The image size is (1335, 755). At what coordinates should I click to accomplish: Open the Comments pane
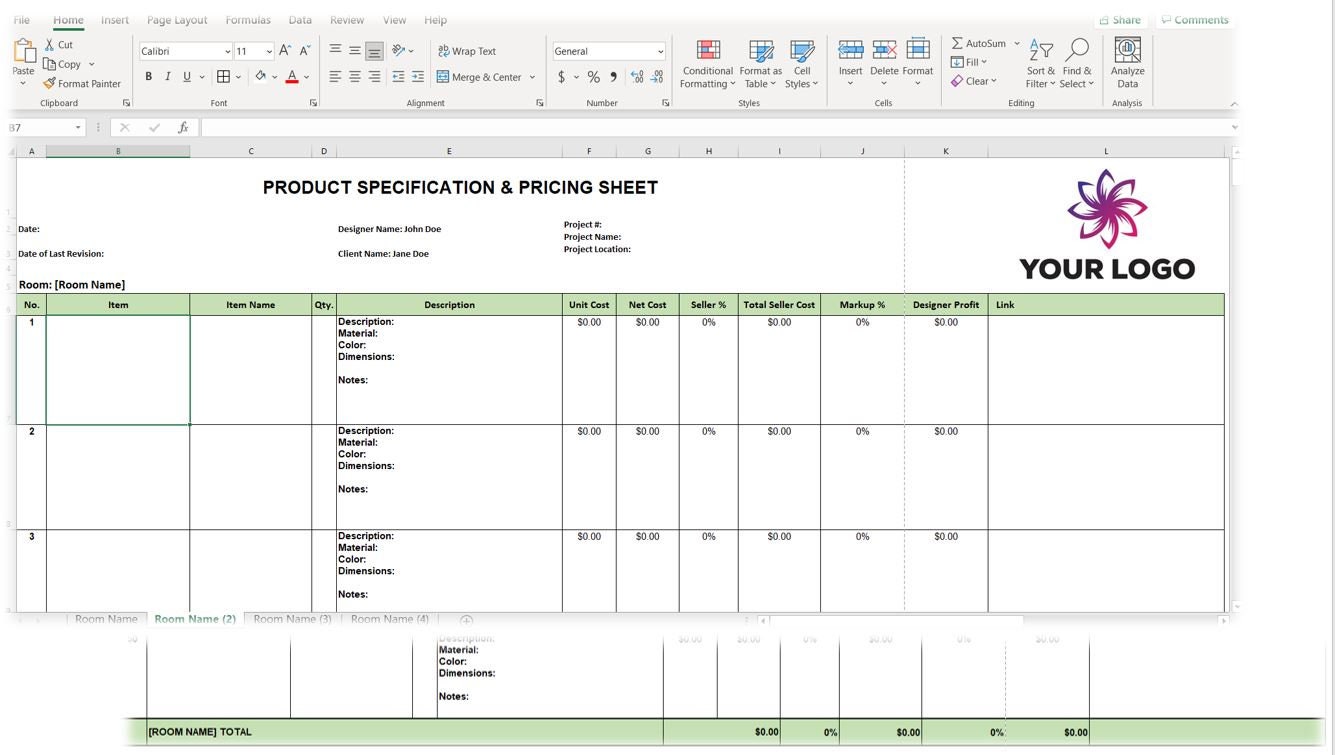tap(1196, 19)
